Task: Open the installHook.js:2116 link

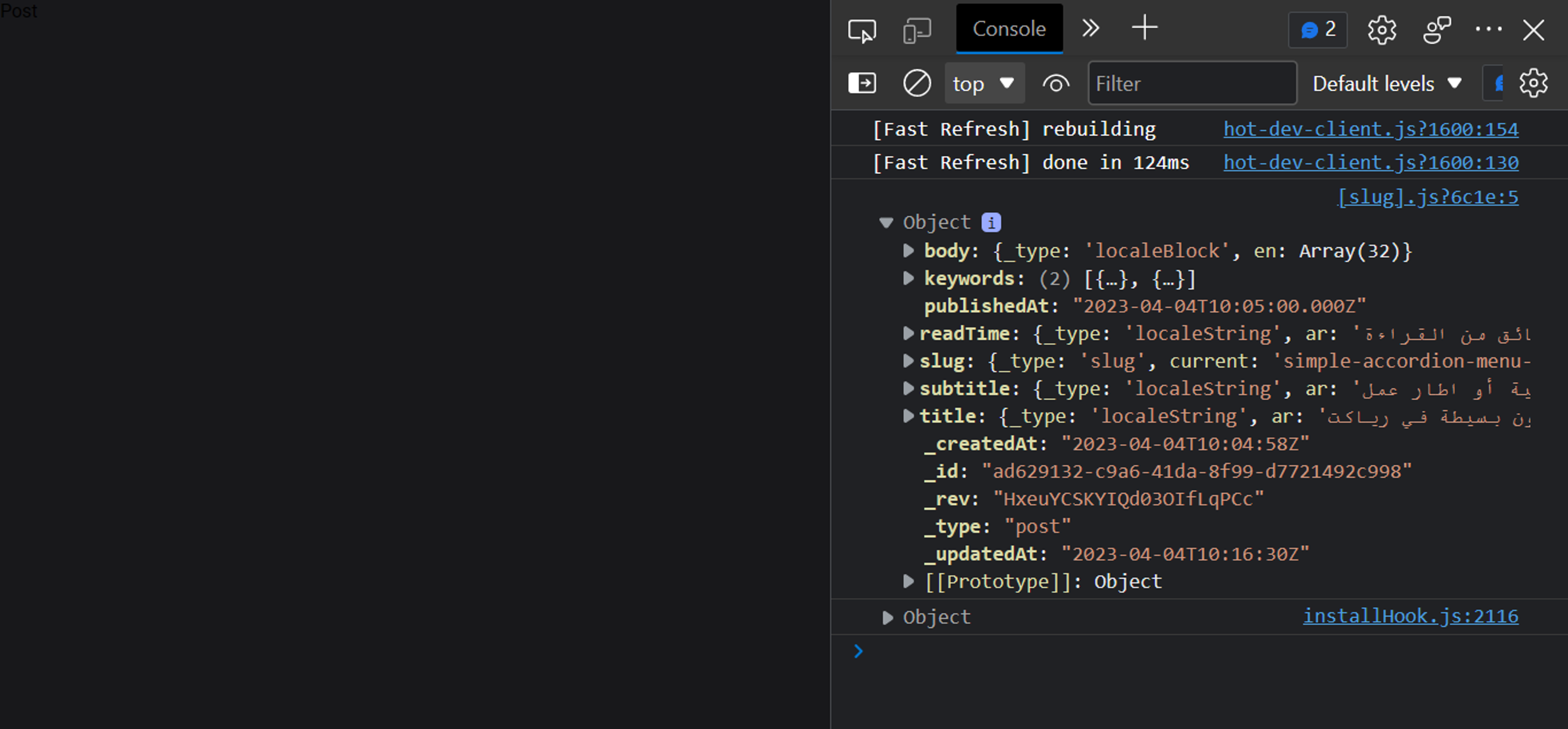Action: (1410, 616)
